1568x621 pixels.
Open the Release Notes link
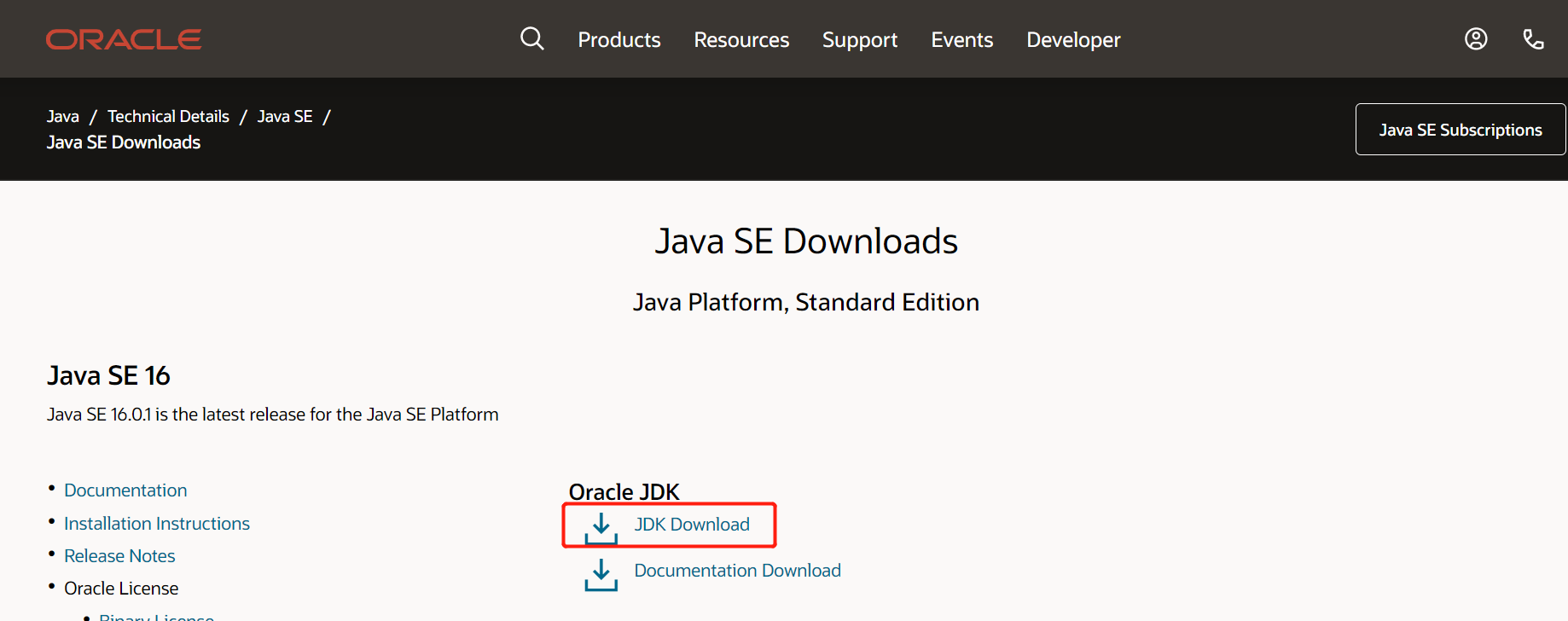119,556
